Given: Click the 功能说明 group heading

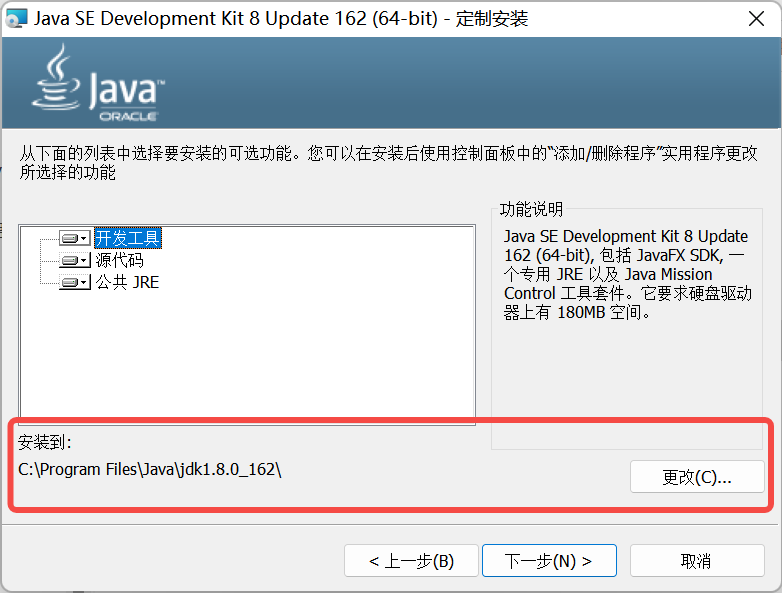Looking at the screenshot, I should pyautogui.click(x=531, y=209).
